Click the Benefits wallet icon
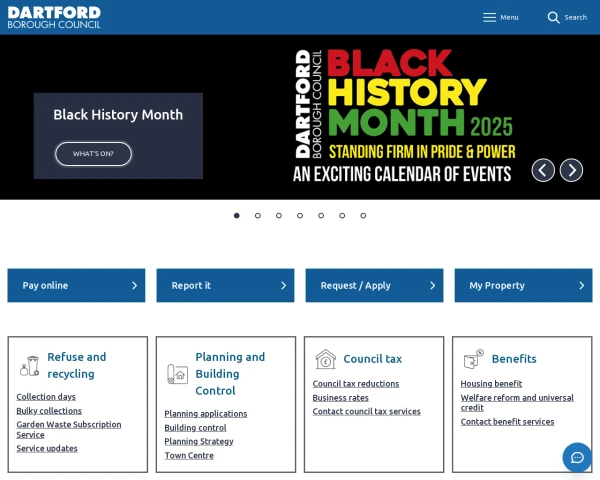Screen dimensions: 600x480 click(473, 359)
